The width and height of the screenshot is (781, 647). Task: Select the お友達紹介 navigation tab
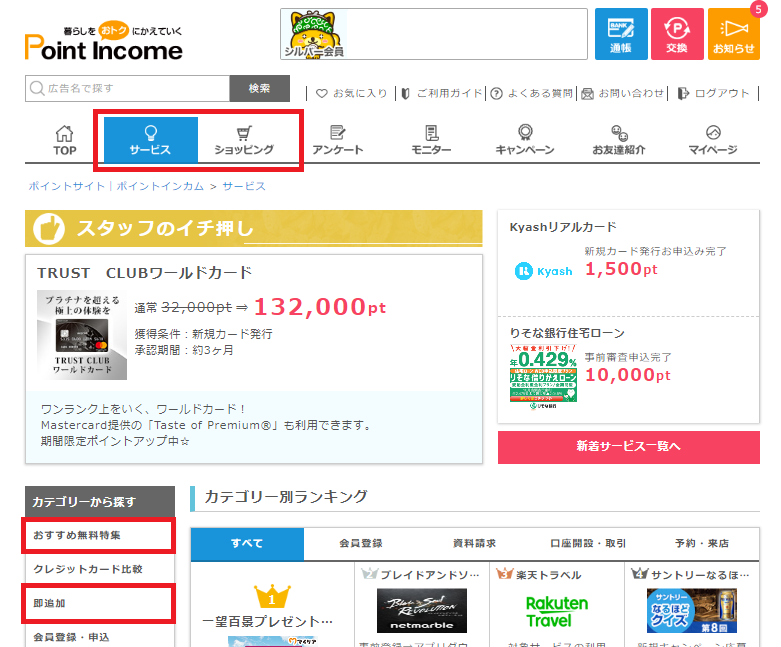619,140
